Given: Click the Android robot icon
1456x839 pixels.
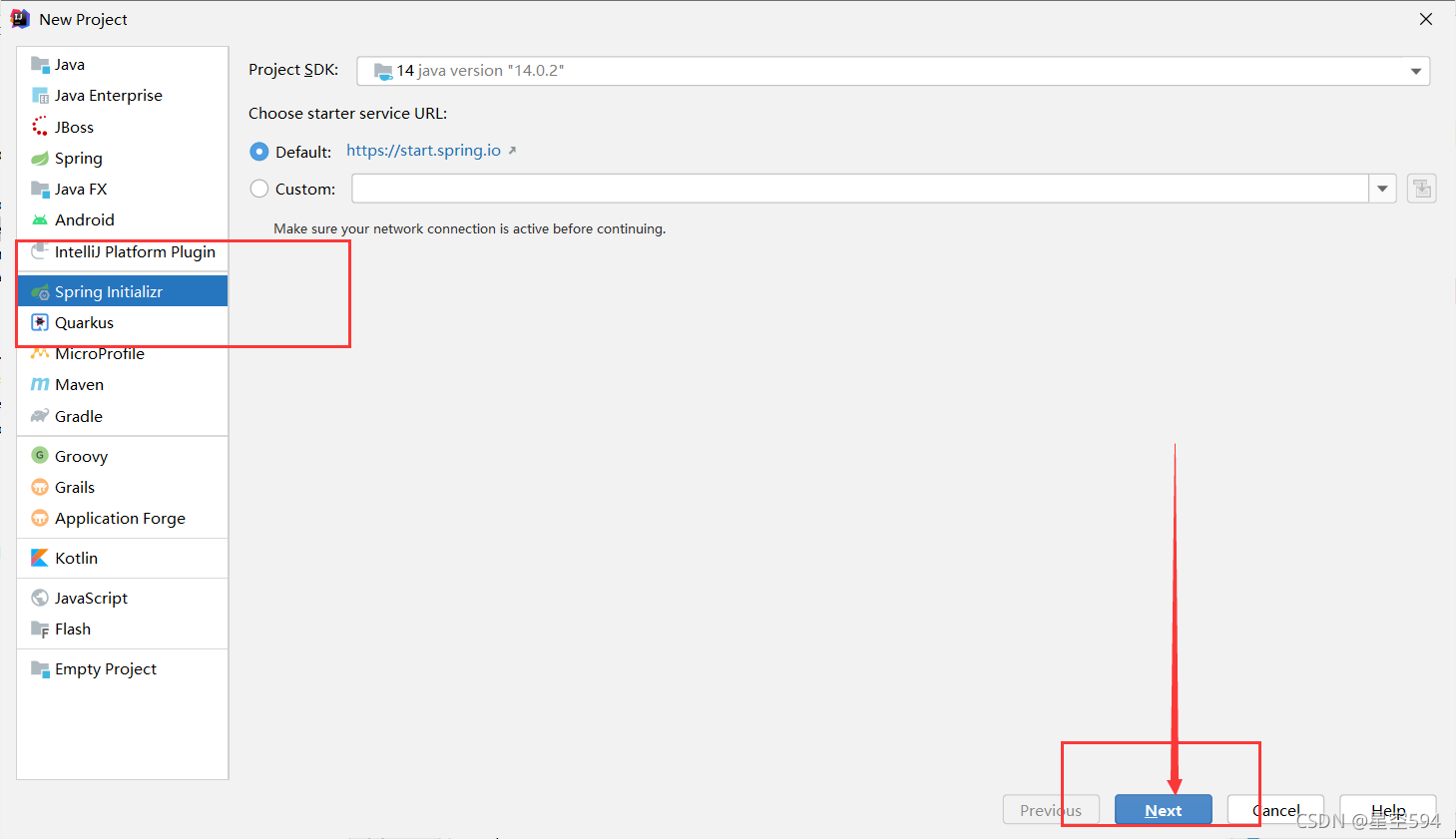Looking at the screenshot, I should click(x=40, y=220).
